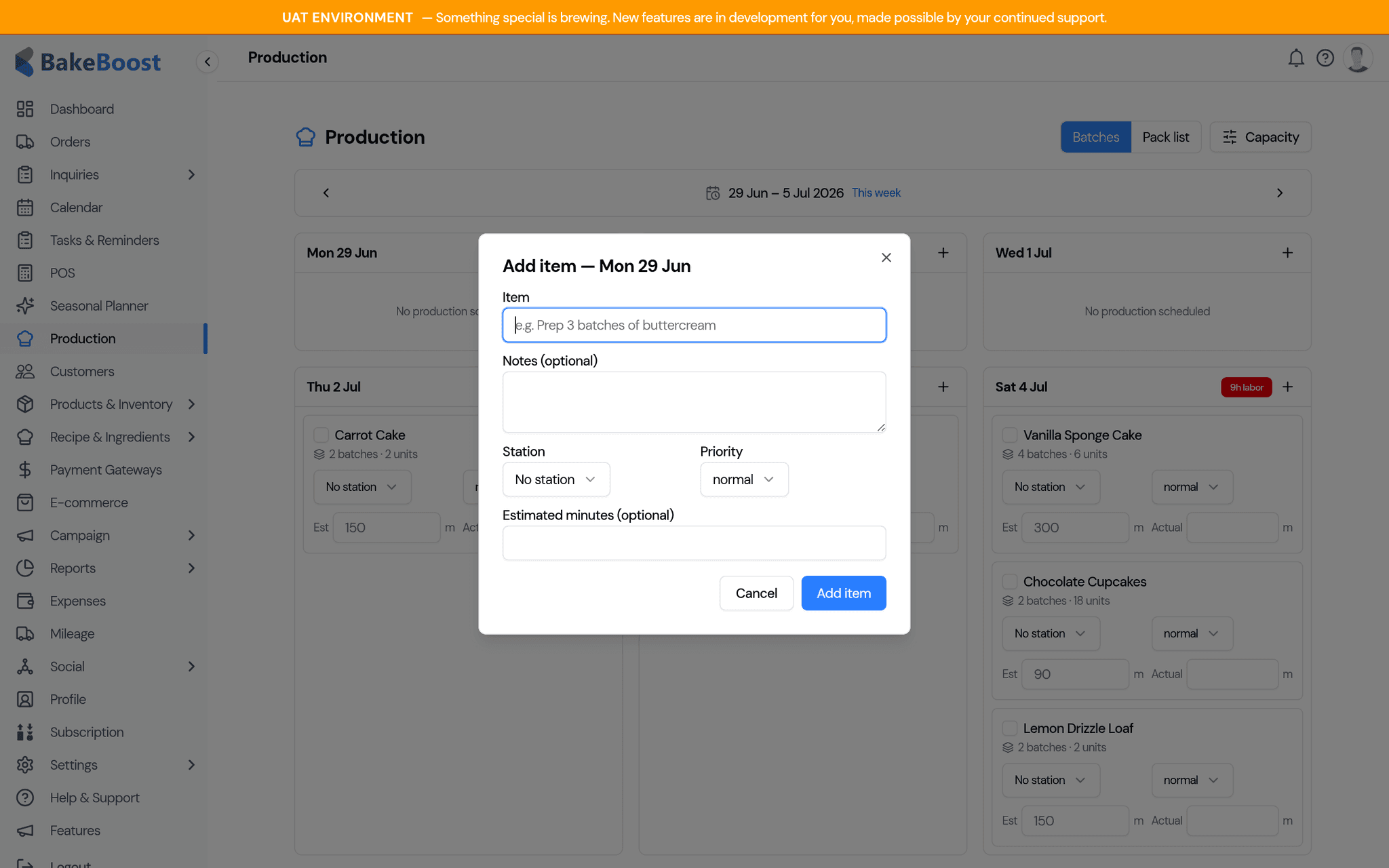This screenshot has width=1389, height=868.
Task: Open Chocolate Cupcakes station dropdown
Action: point(1051,633)
